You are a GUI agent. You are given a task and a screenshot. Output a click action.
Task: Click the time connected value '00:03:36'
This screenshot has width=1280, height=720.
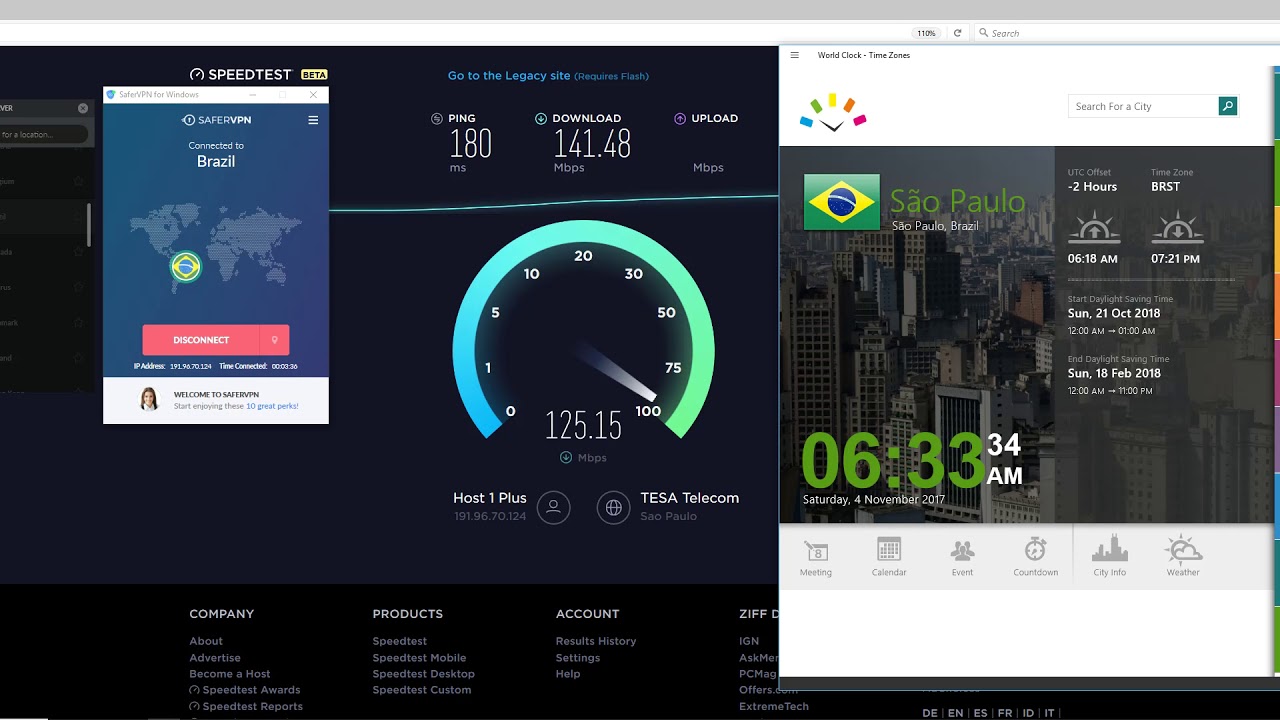click(x=284, y=367)
